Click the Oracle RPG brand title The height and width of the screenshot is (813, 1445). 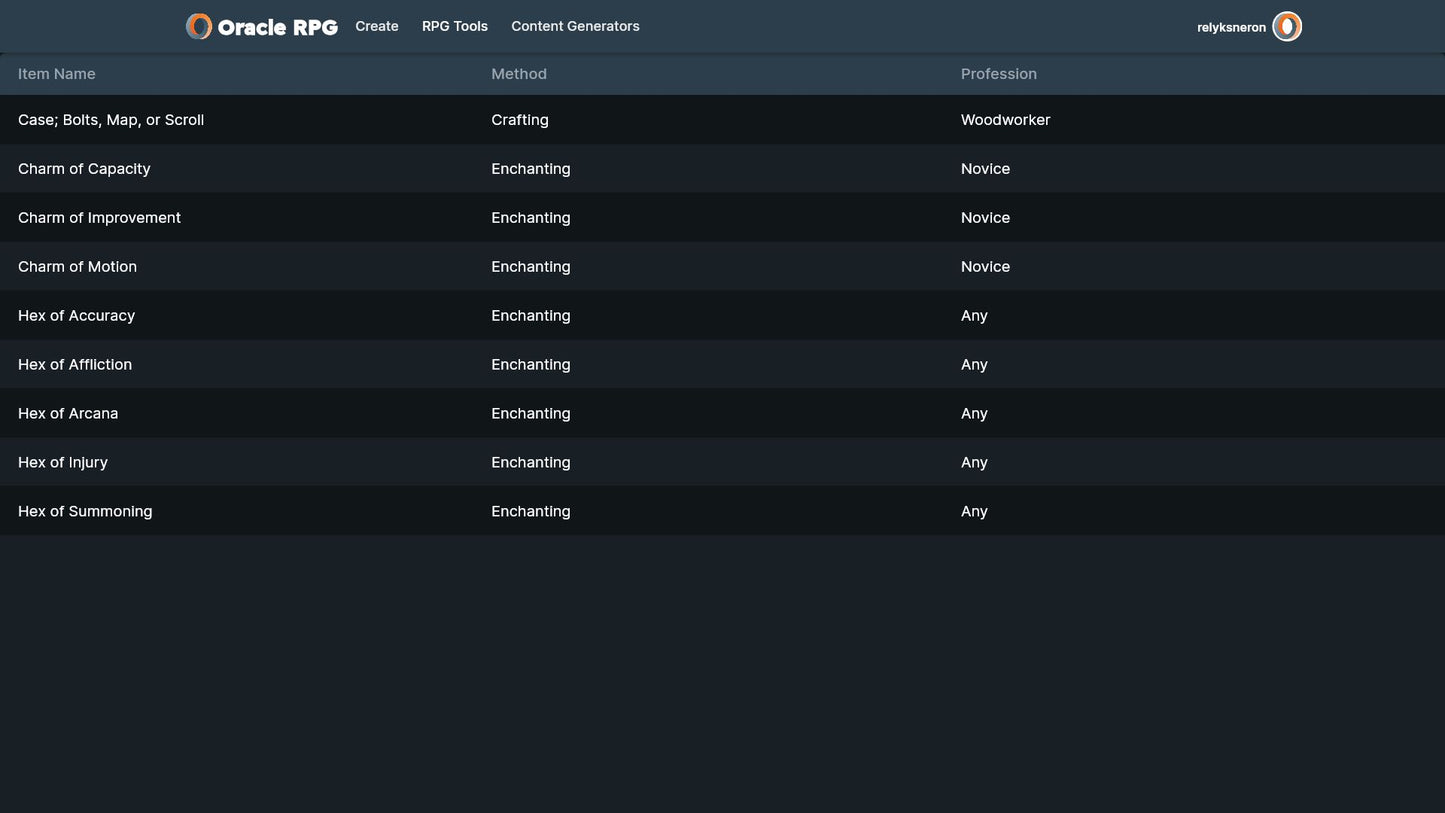[278, 28]
